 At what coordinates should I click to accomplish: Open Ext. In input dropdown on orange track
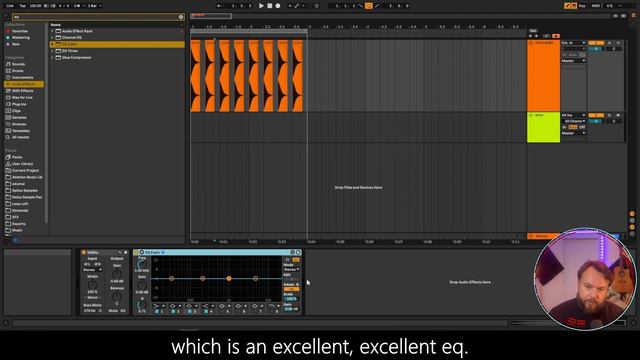[573, 43]
